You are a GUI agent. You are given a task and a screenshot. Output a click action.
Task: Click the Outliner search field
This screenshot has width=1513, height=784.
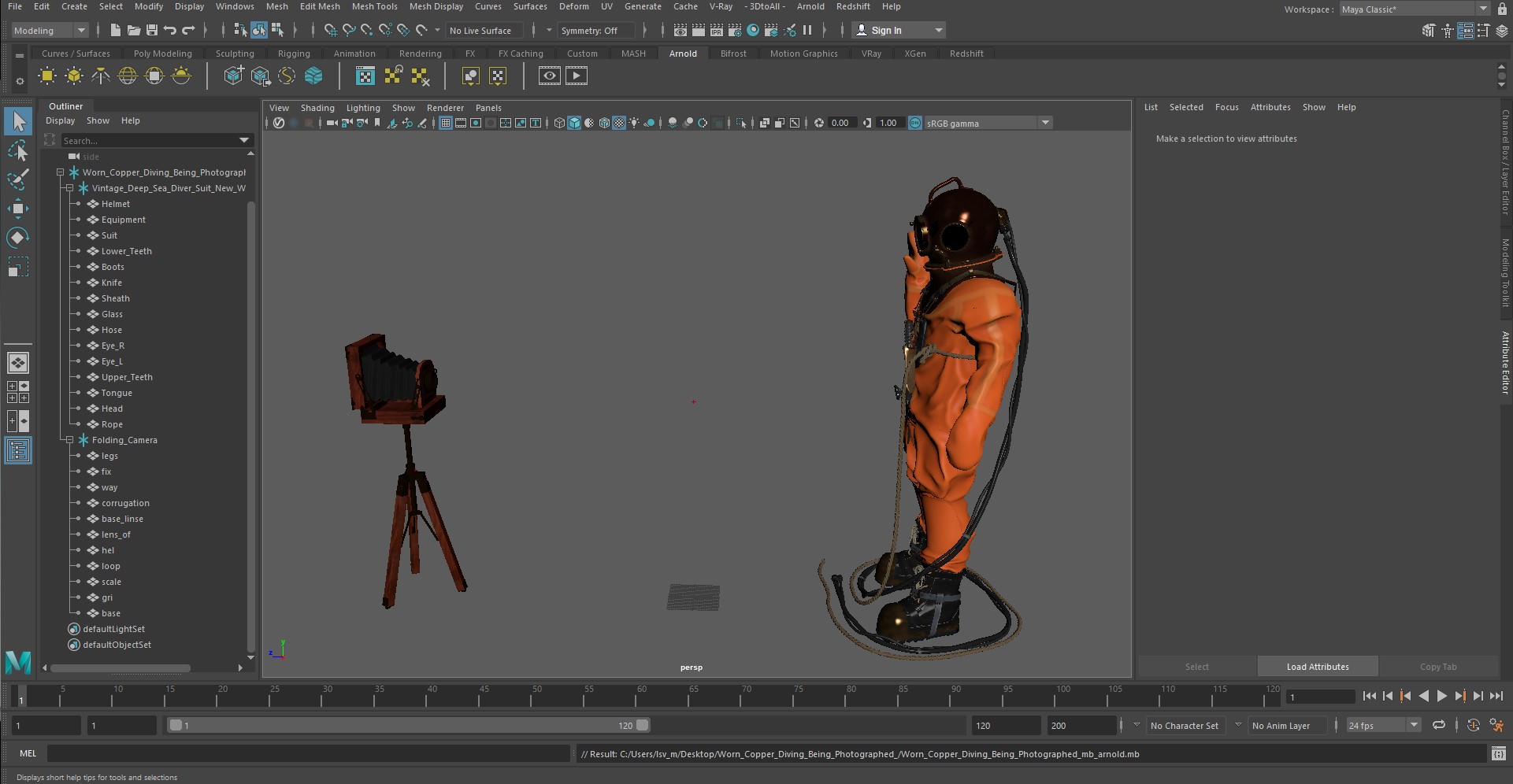click(x=149, y=140)
